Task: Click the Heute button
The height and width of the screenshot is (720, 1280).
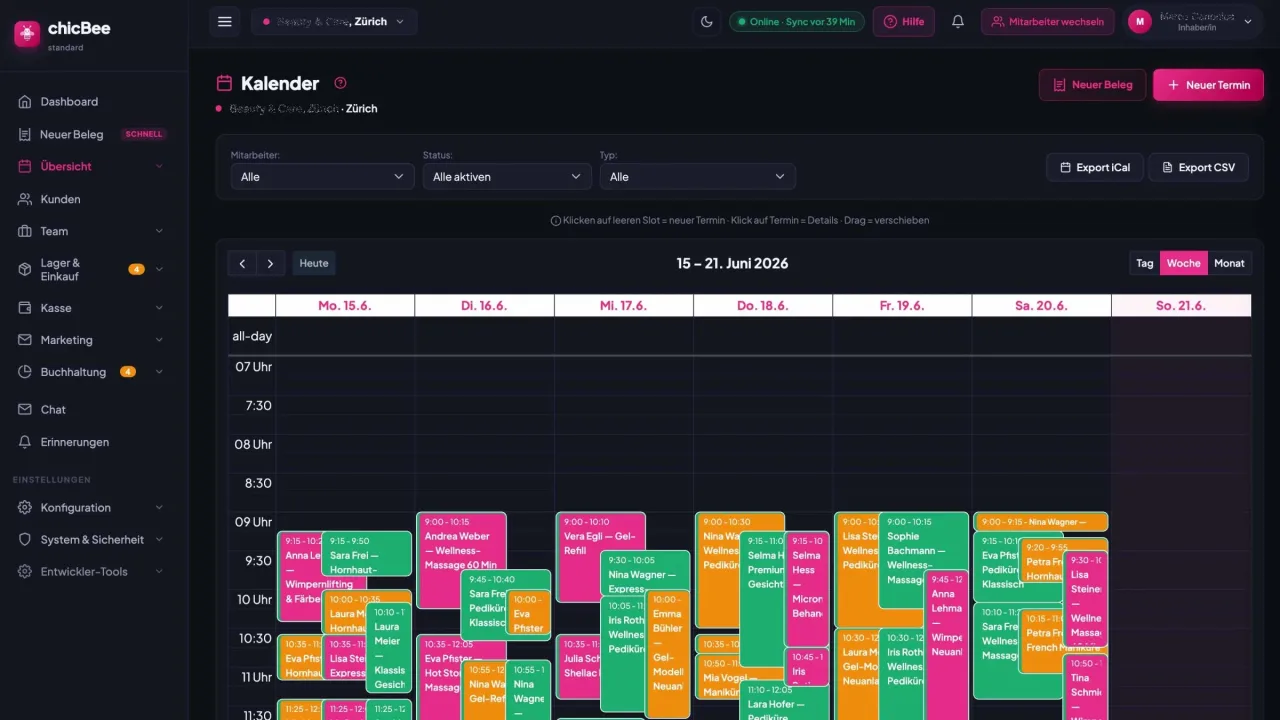Action: (314, 263)
